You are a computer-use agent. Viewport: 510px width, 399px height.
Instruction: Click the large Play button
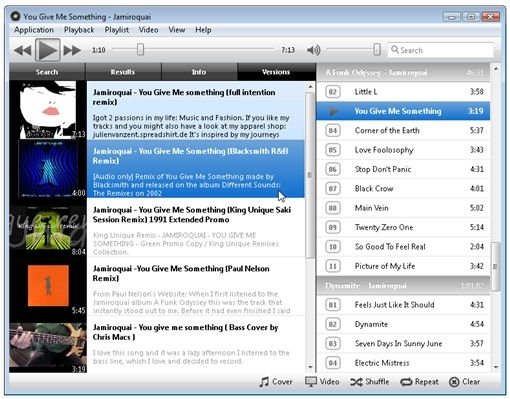click(x=48, y=50)
